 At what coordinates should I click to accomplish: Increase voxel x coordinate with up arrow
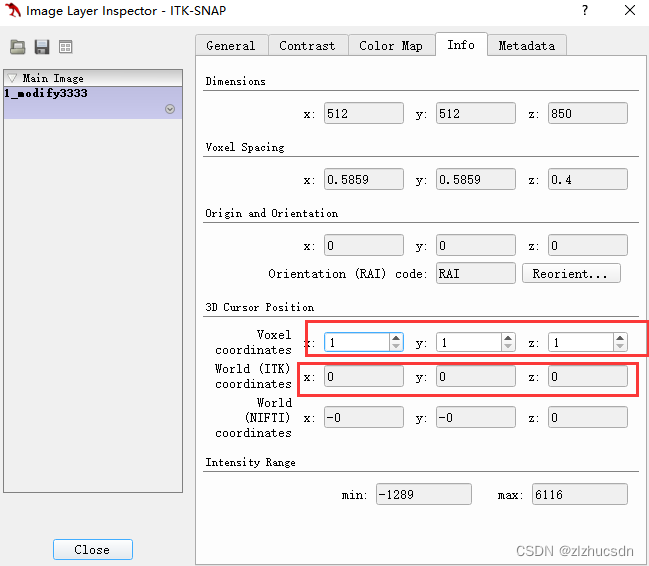click(x=396, y=338)
